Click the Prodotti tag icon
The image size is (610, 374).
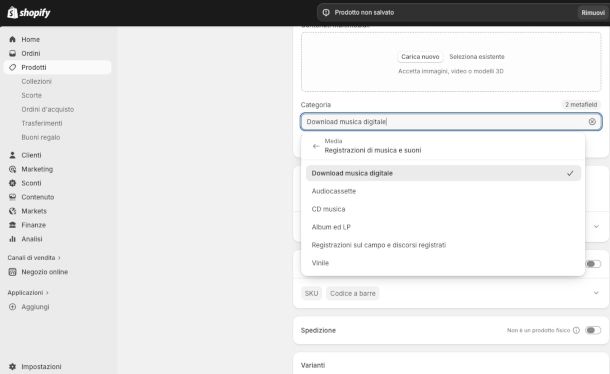point(12,67)
